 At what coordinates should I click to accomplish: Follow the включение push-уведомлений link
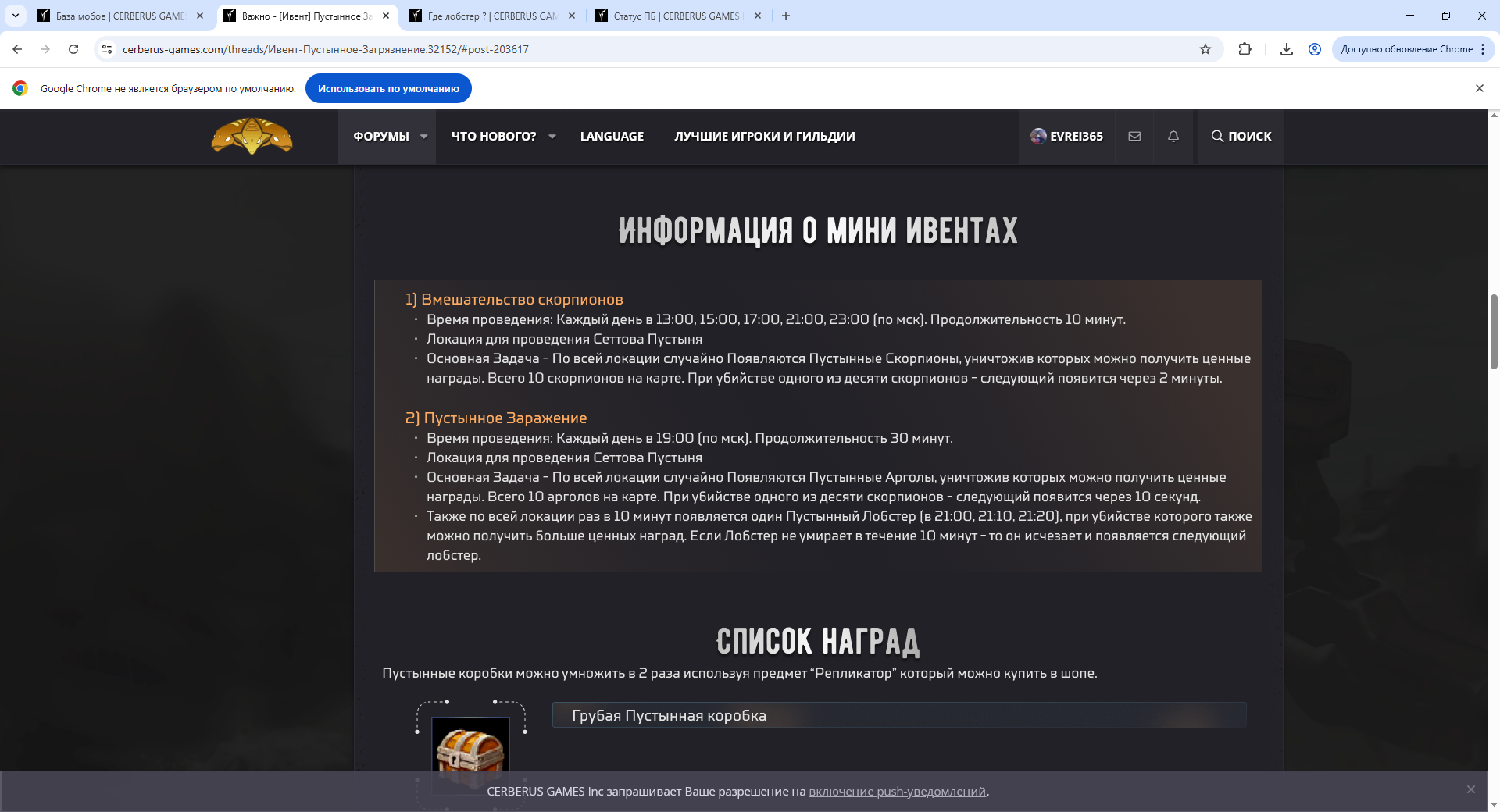tap(897, 791)
